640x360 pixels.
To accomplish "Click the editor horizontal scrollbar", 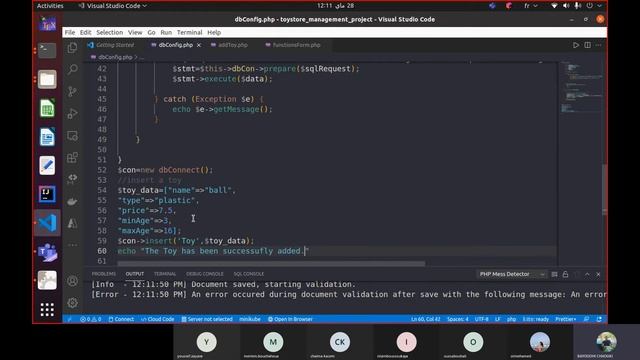I will (x=271, y=264).
